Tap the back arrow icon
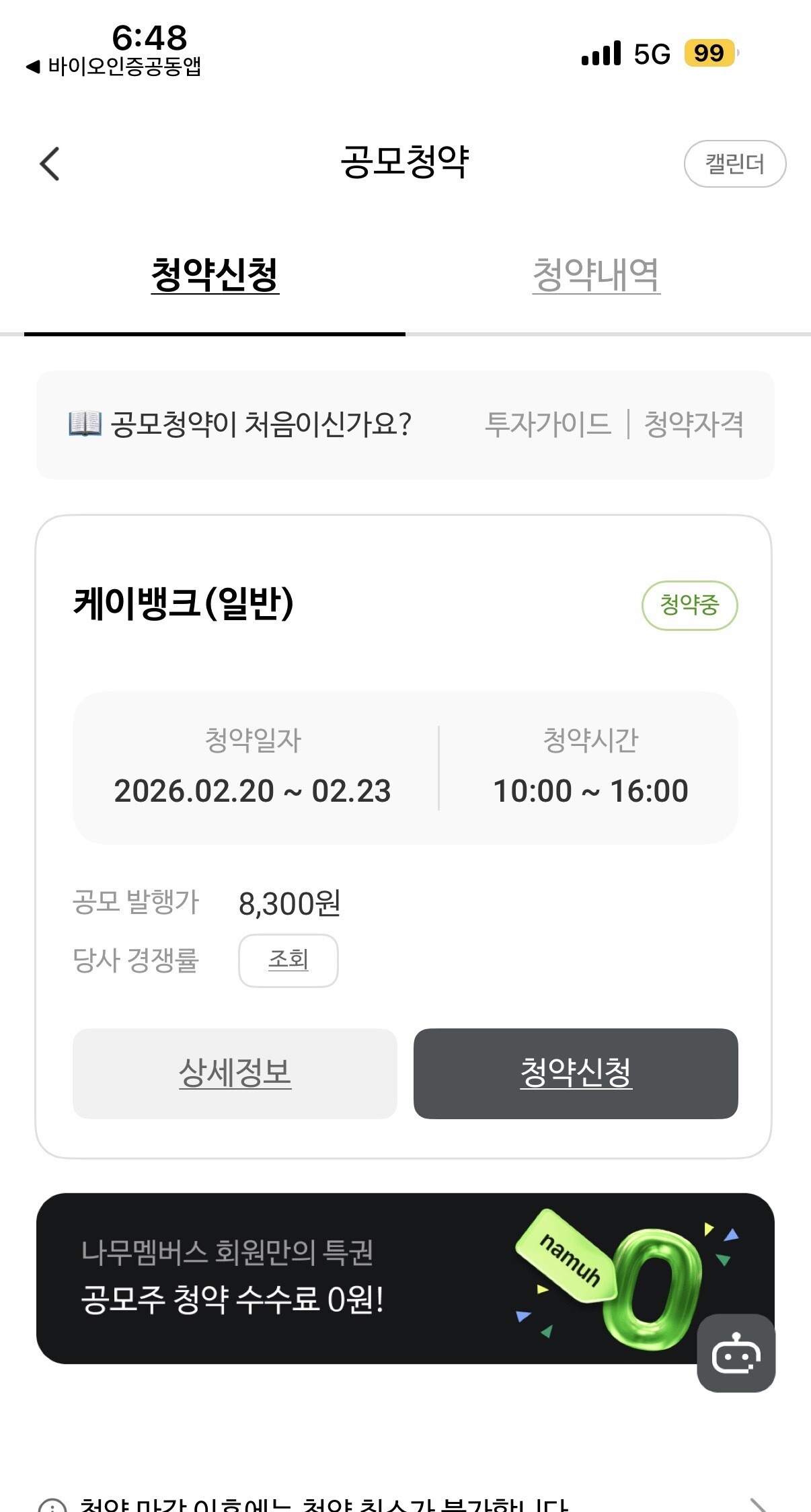 point(50,163)
